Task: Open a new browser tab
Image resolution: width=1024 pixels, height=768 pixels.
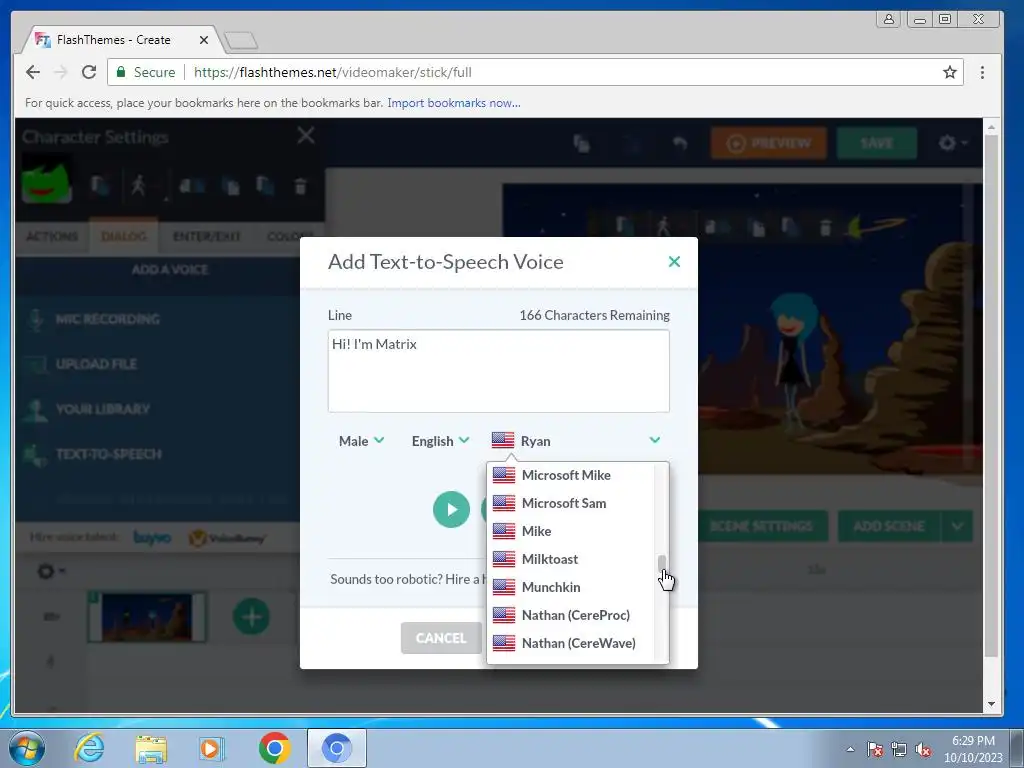Action: (241, 40)
